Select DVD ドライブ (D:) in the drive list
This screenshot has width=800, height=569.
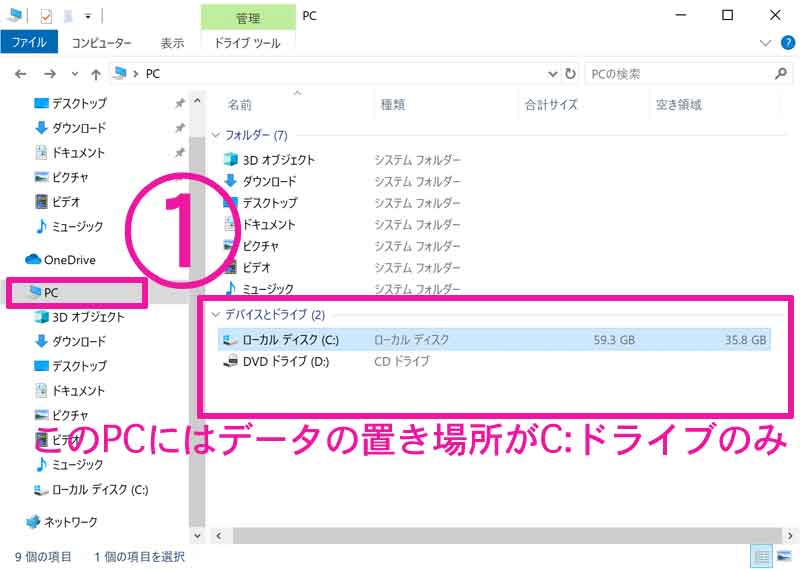tap(285, 361)
